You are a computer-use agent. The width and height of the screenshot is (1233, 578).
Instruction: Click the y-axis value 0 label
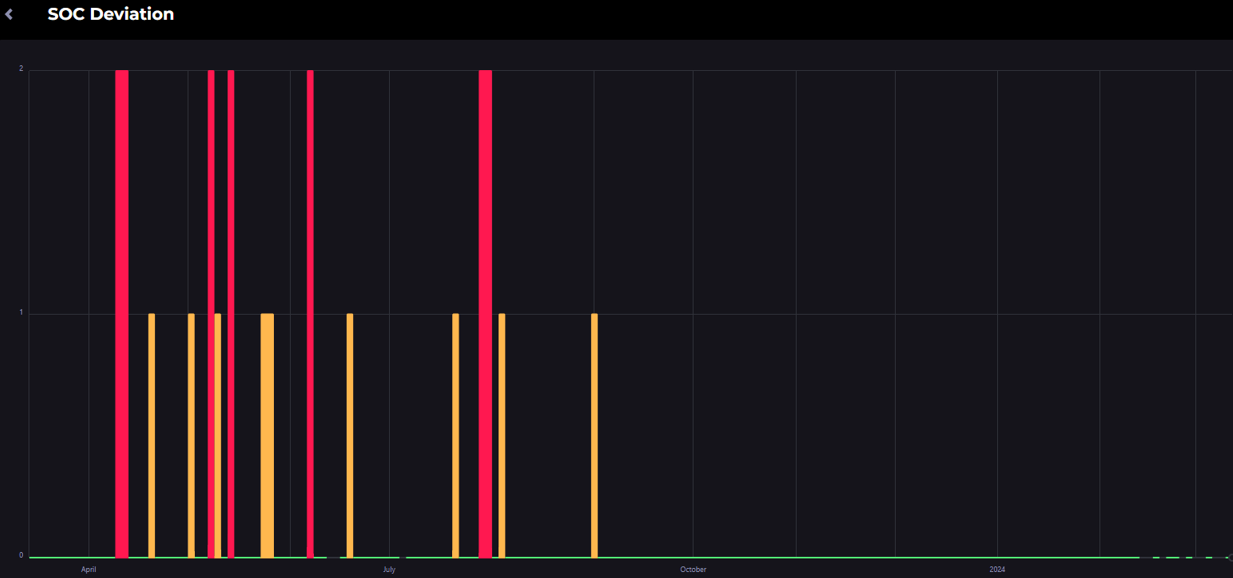pos(21,555)
